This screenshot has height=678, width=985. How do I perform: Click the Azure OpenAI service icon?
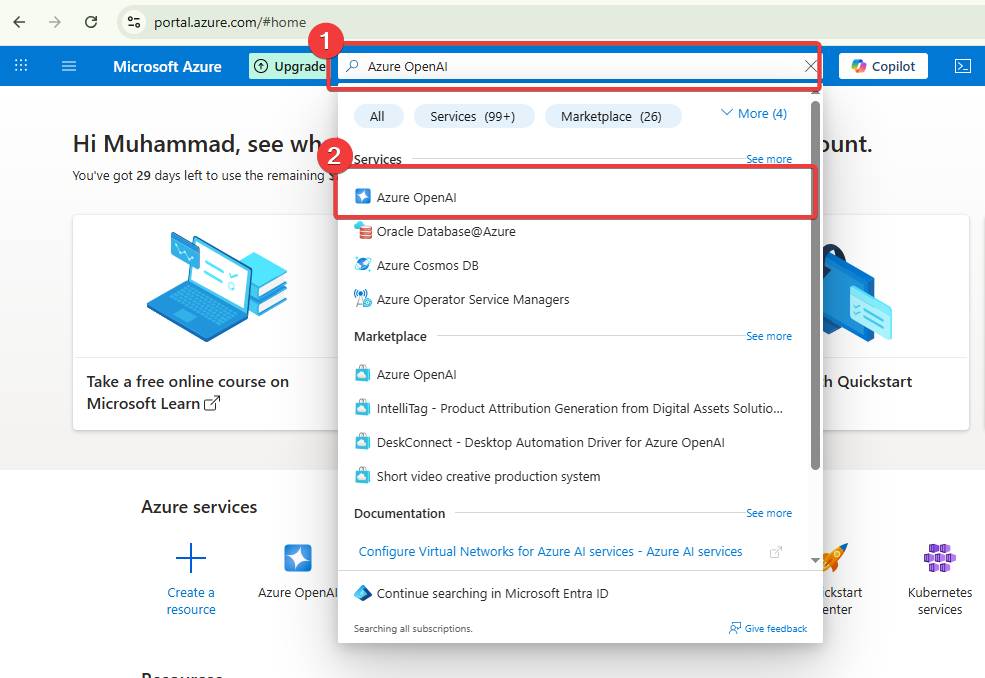362,197
